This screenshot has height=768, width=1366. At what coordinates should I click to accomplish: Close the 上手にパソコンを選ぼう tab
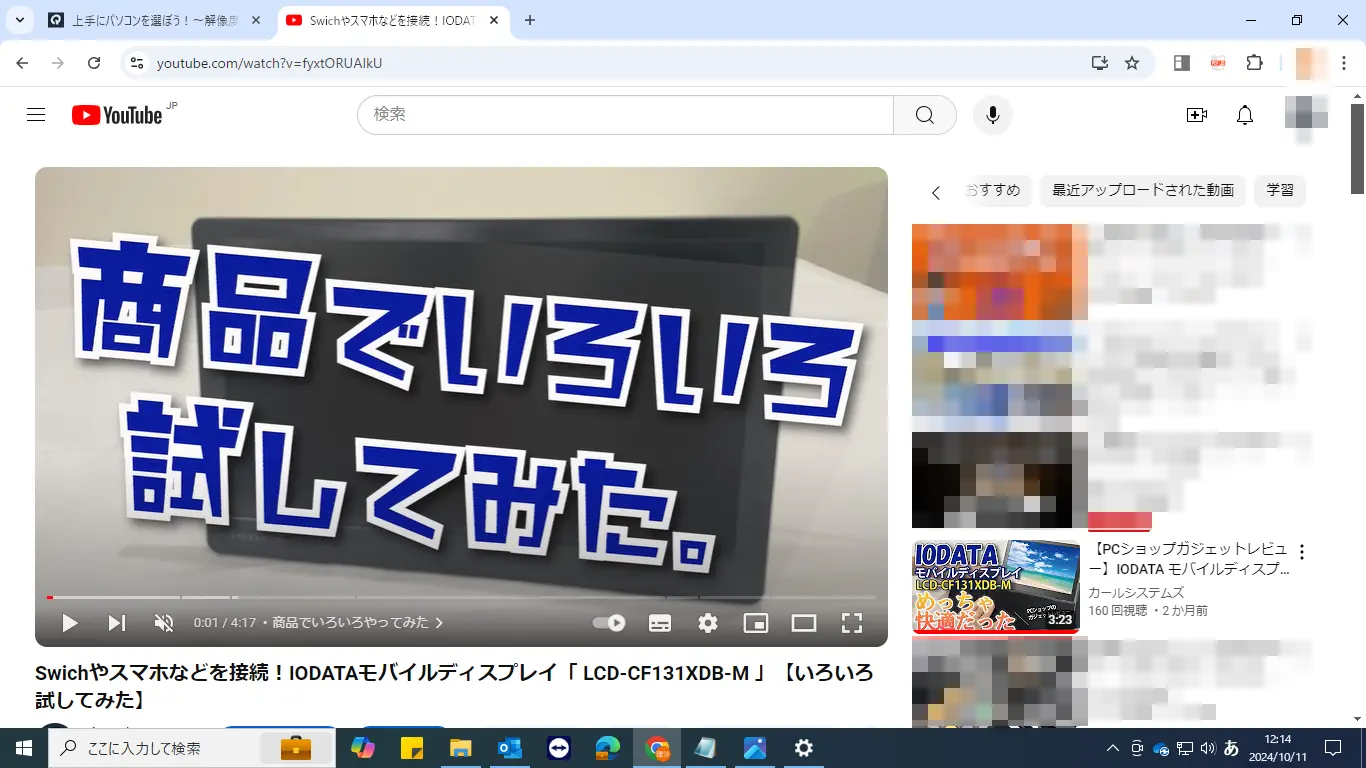(256, 20)
